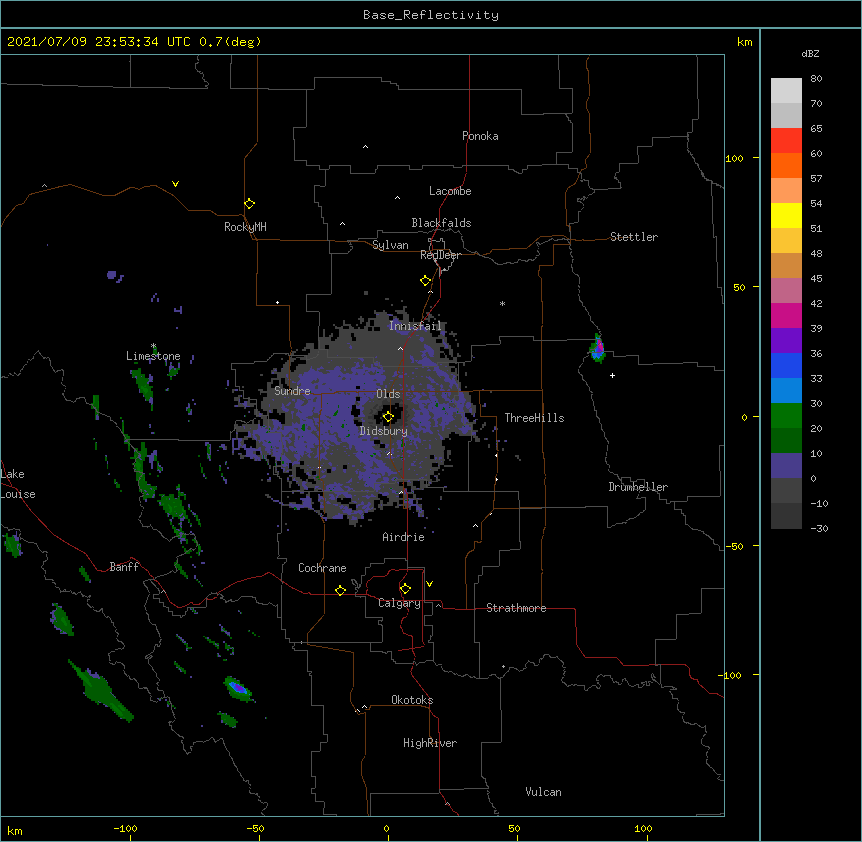862x842 pixels.
Task: Click the yellow V marker northwest of RockyMH
Action: [x=175, y=184]
